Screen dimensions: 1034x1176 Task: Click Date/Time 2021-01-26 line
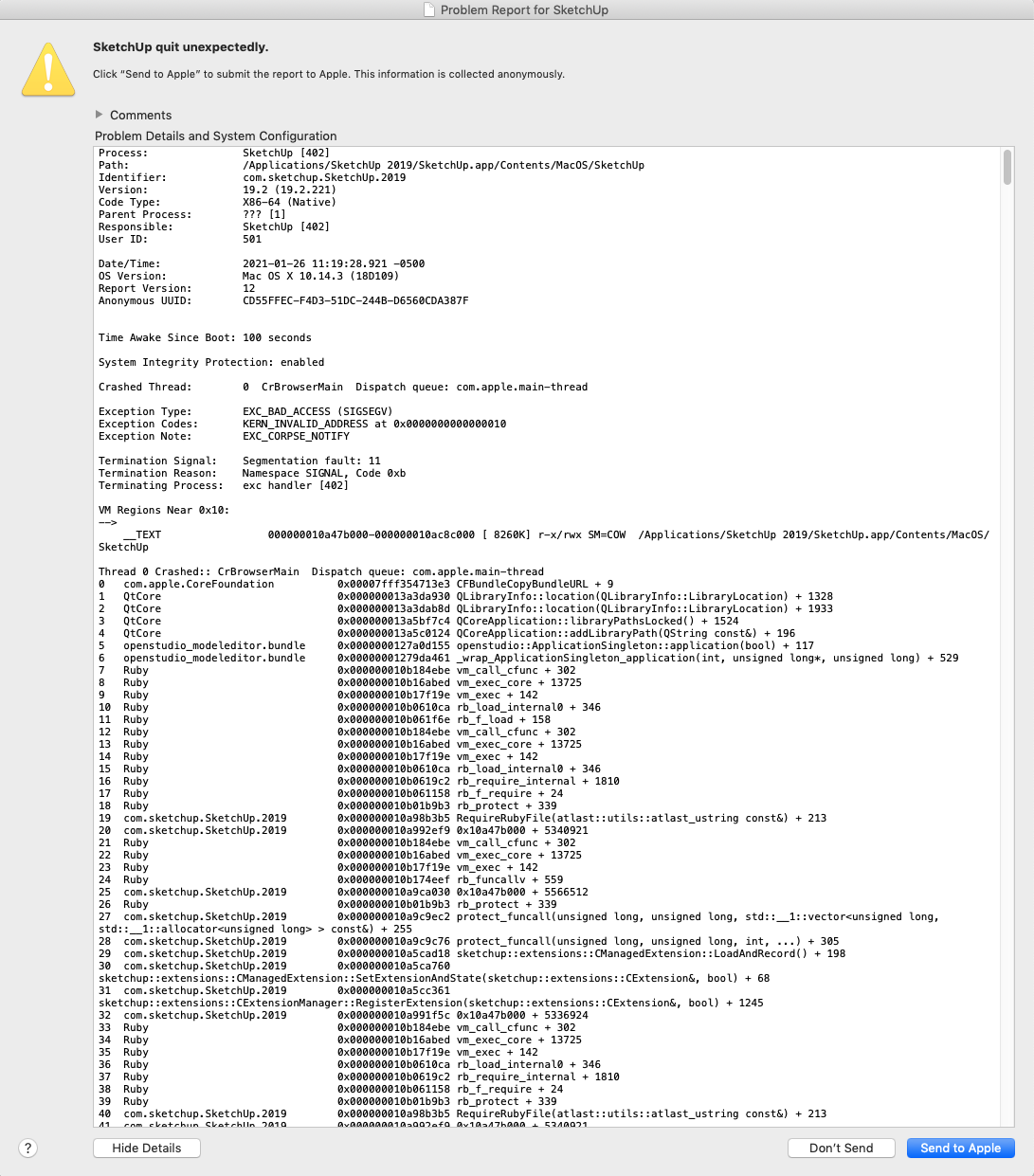[262, 263]
